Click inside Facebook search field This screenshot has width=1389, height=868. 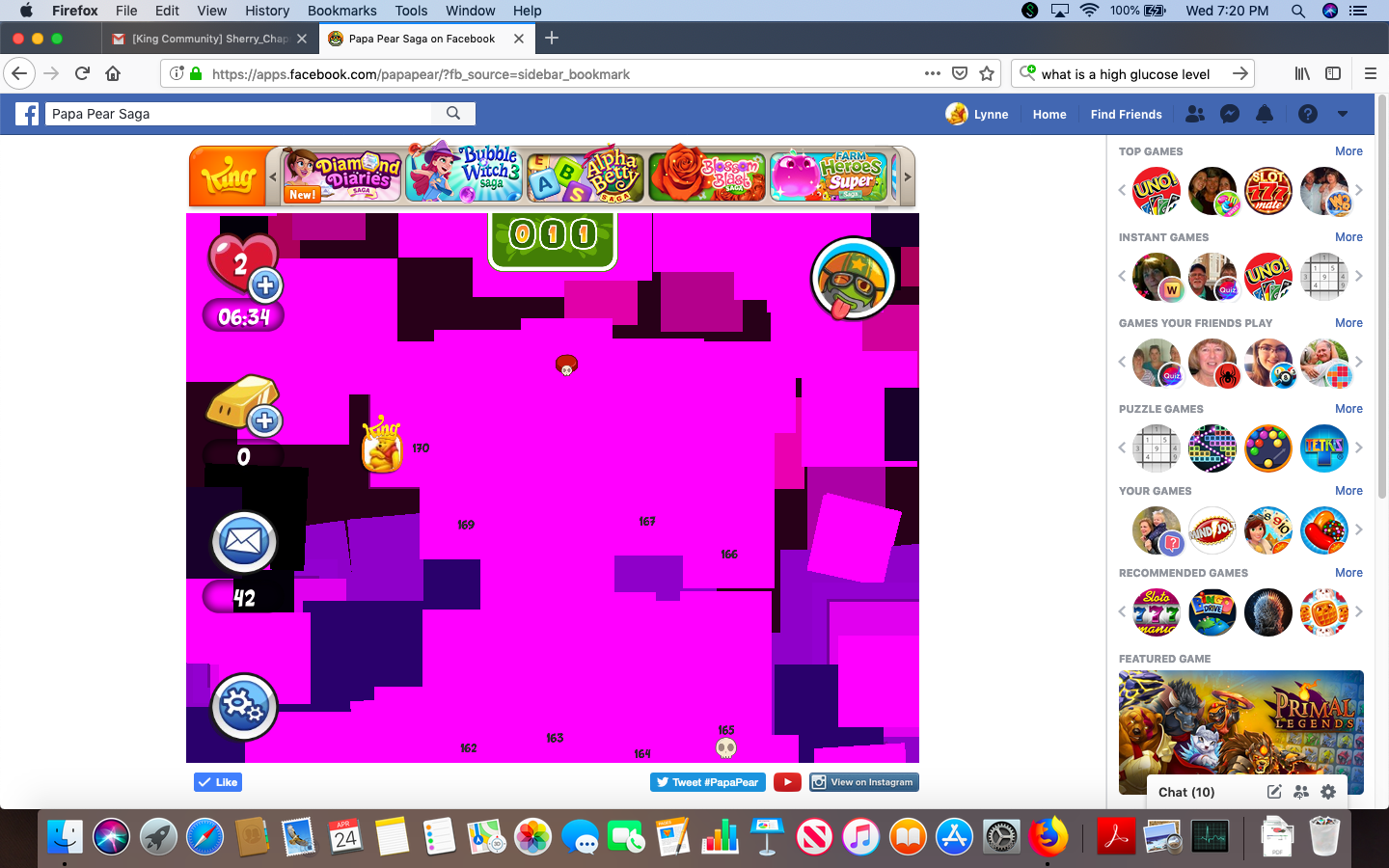239,114
